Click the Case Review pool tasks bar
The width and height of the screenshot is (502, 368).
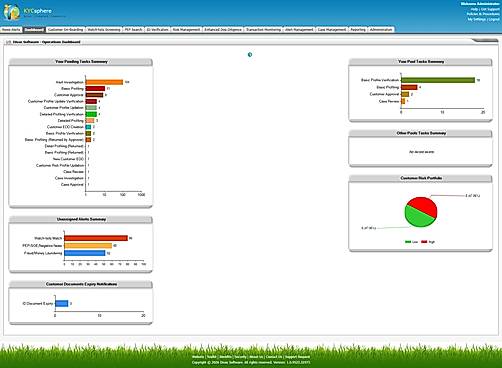pyautogui.click(x=403, y=101)
